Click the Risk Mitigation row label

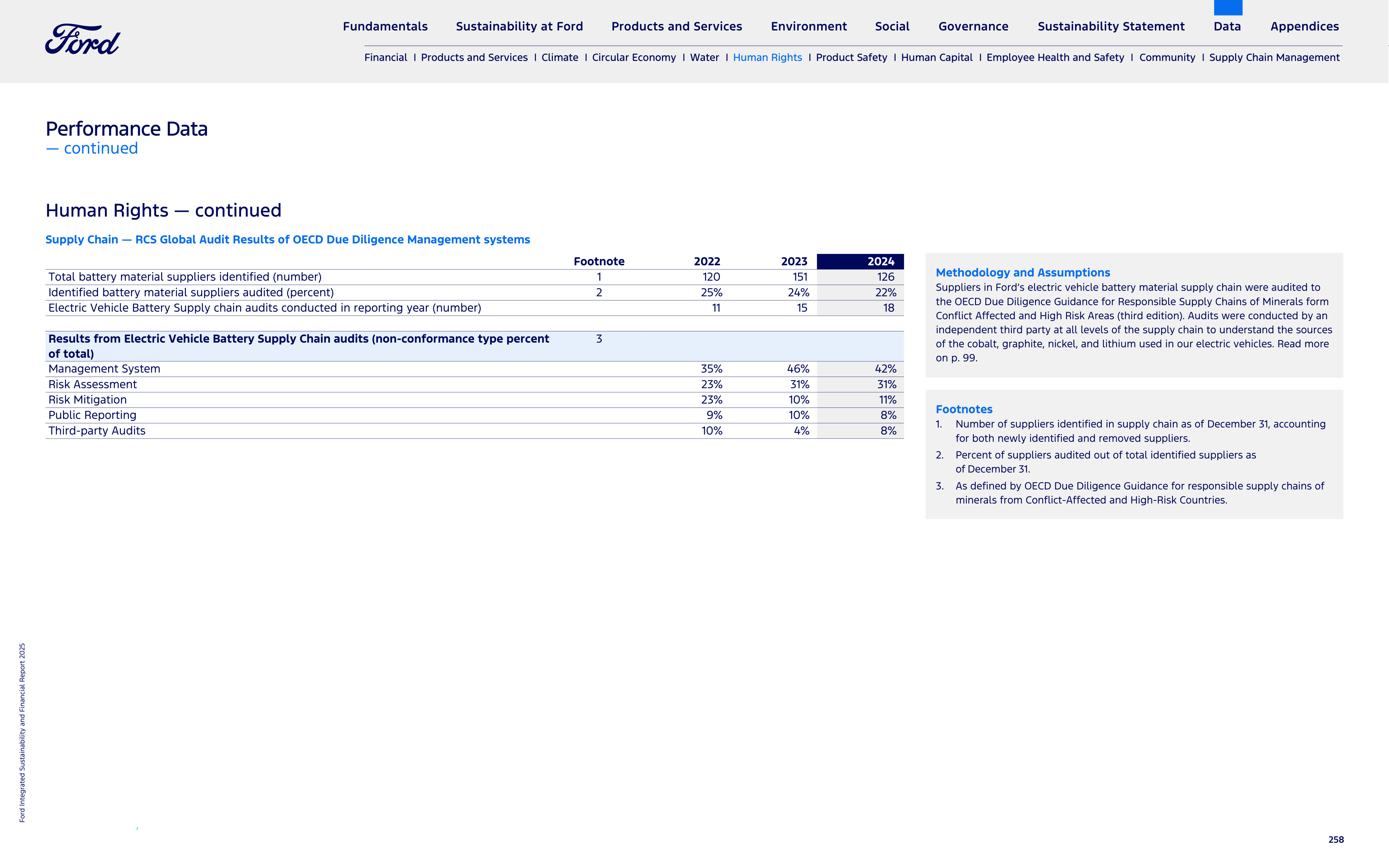[x=87, y=400]
